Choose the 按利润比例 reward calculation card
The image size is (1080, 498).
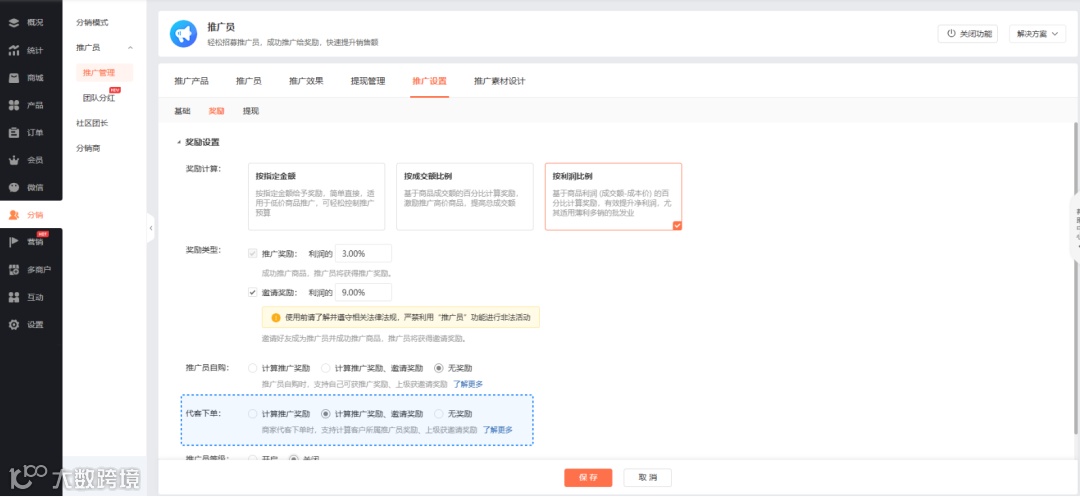coord(613,196)
